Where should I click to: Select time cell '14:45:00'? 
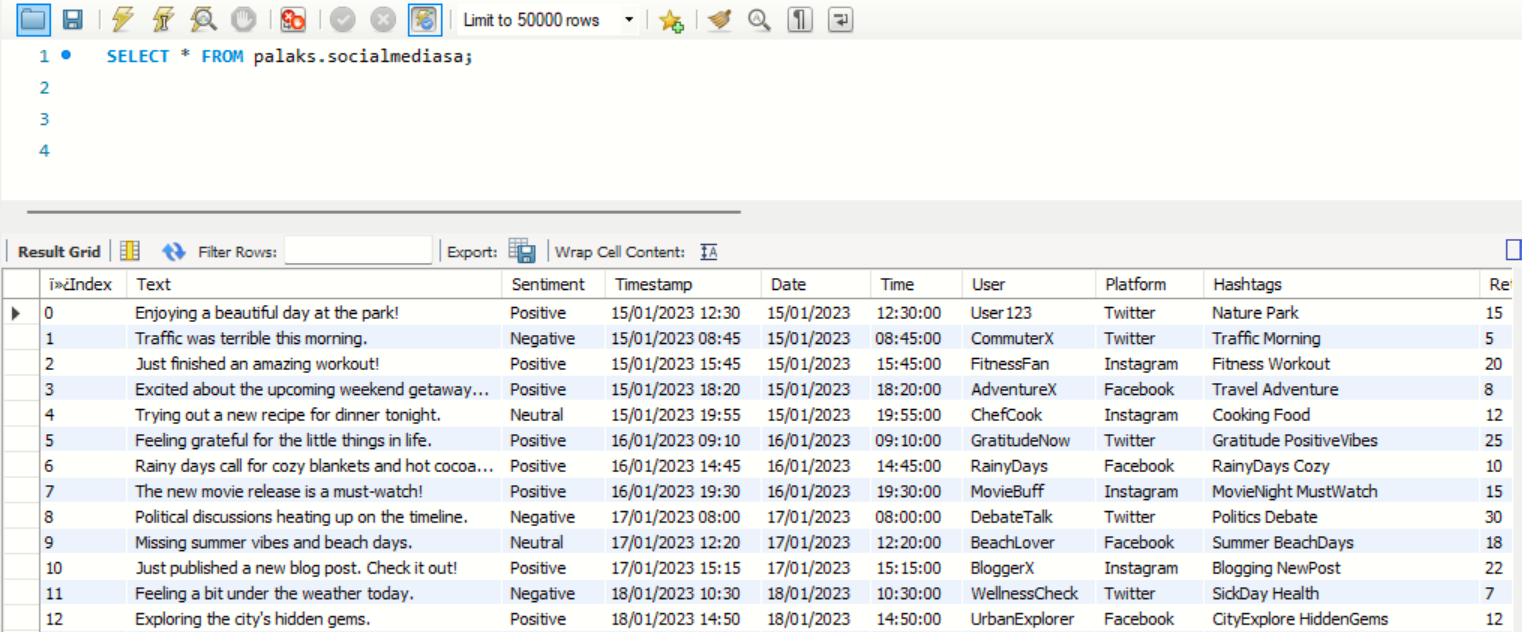(917, 466)
